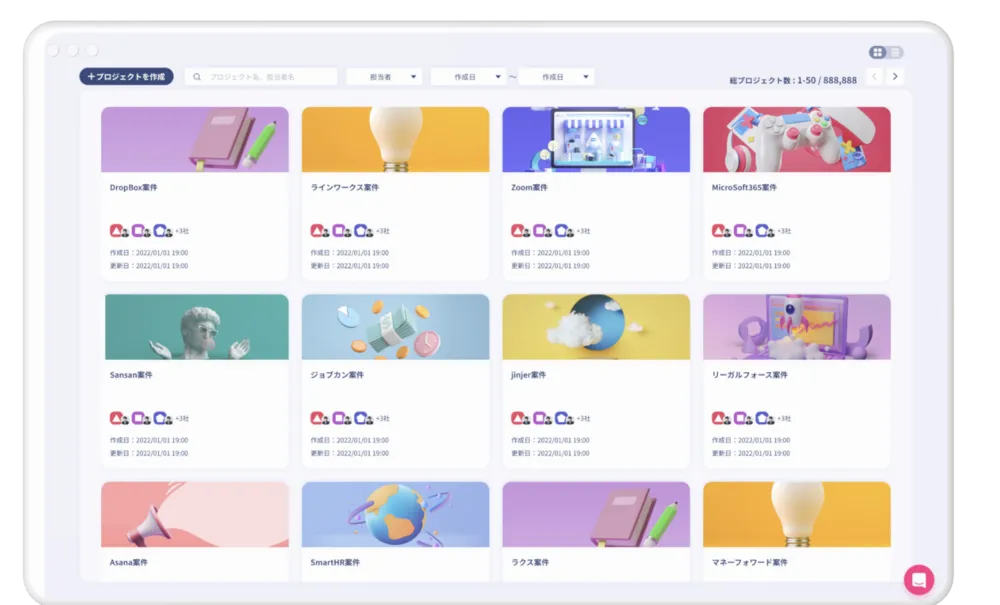Switch to list view layout
Image resolution: width=1000 pixels, height=605 pixels.
895,52
